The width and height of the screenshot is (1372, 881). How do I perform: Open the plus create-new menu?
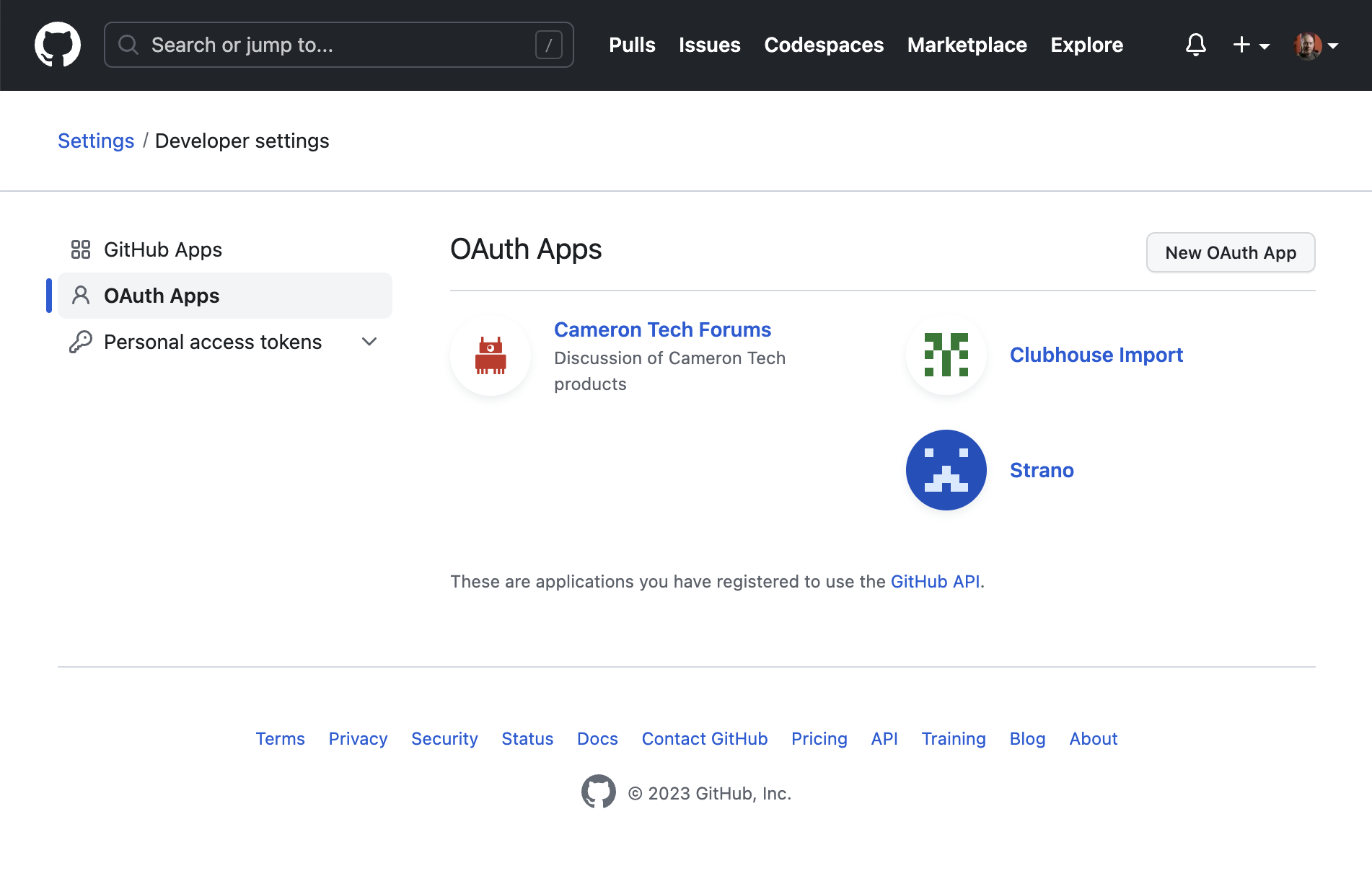(1251, 45)
